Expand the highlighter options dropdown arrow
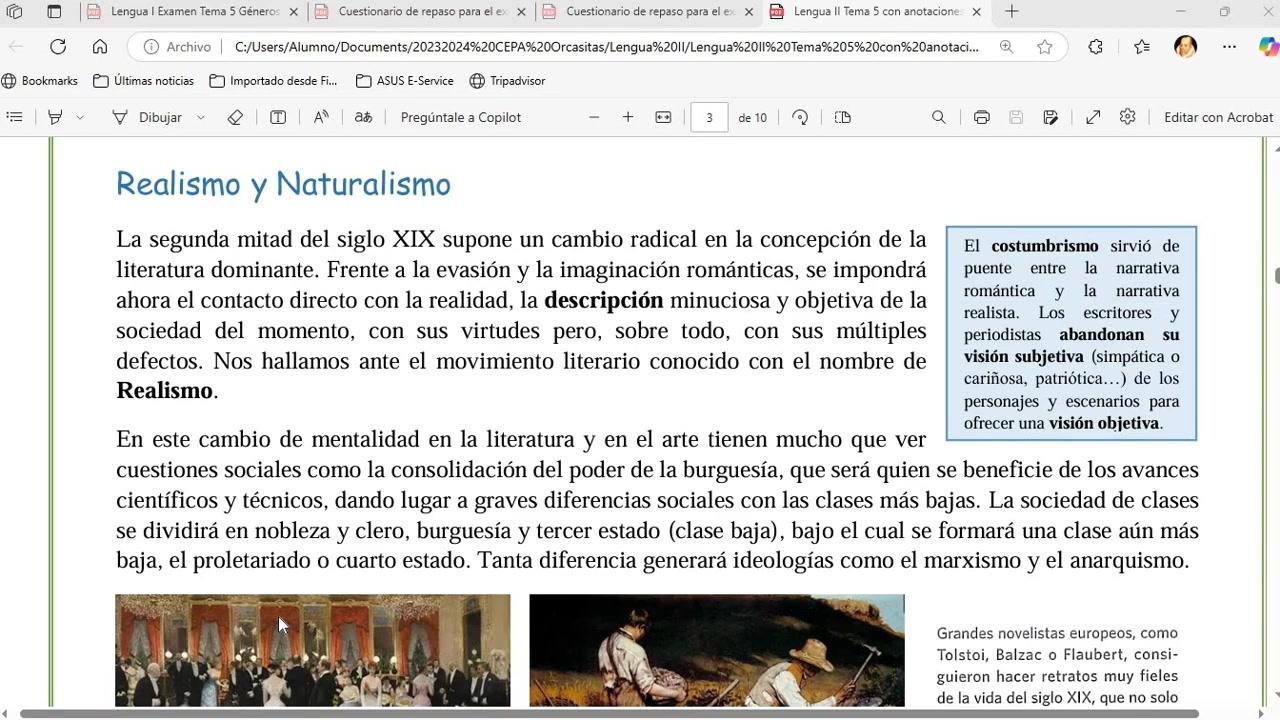The height and width of the screenshot is (720, 1280). 80,117
